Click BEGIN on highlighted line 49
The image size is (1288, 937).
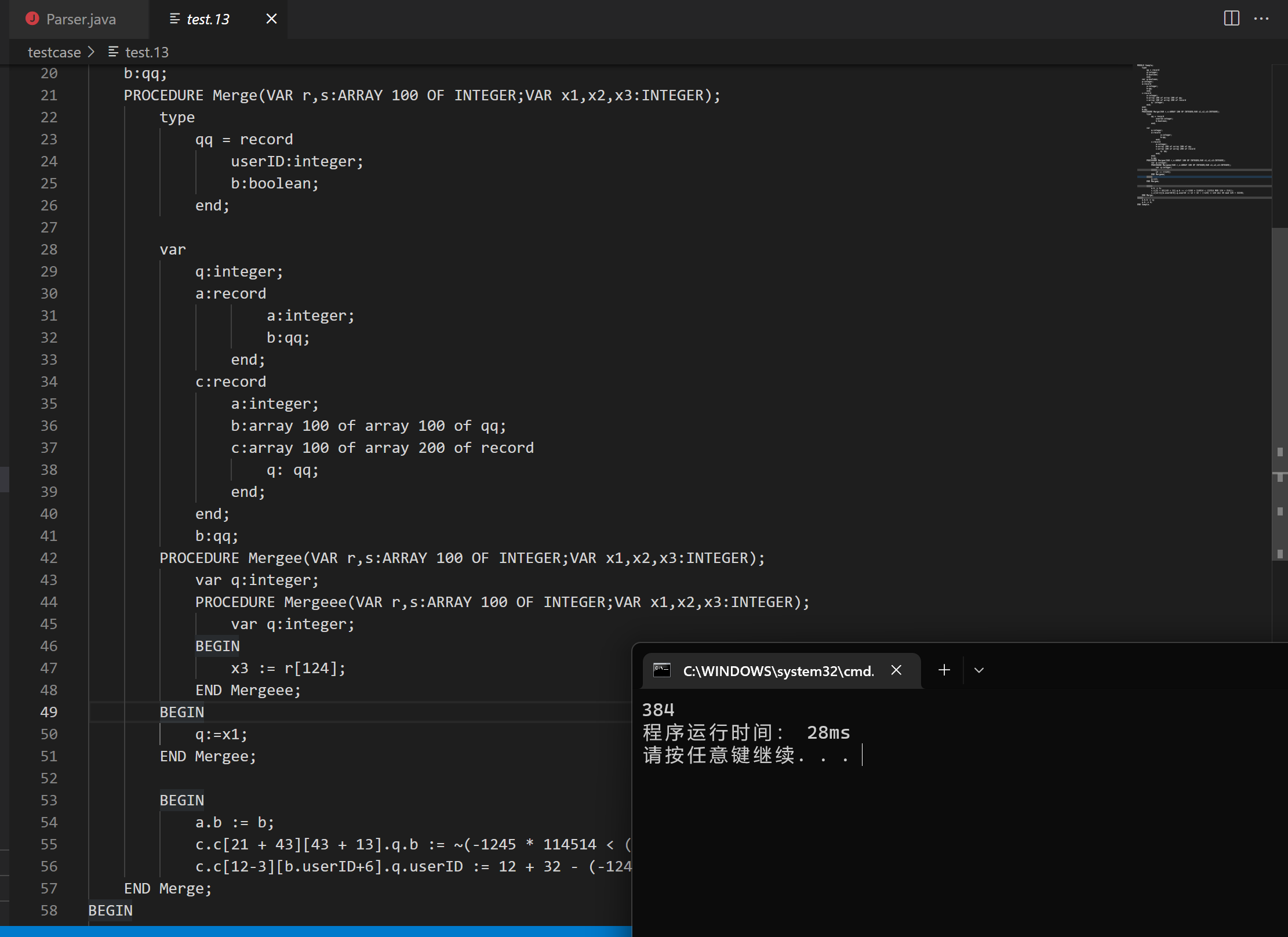tap(182, 712)
